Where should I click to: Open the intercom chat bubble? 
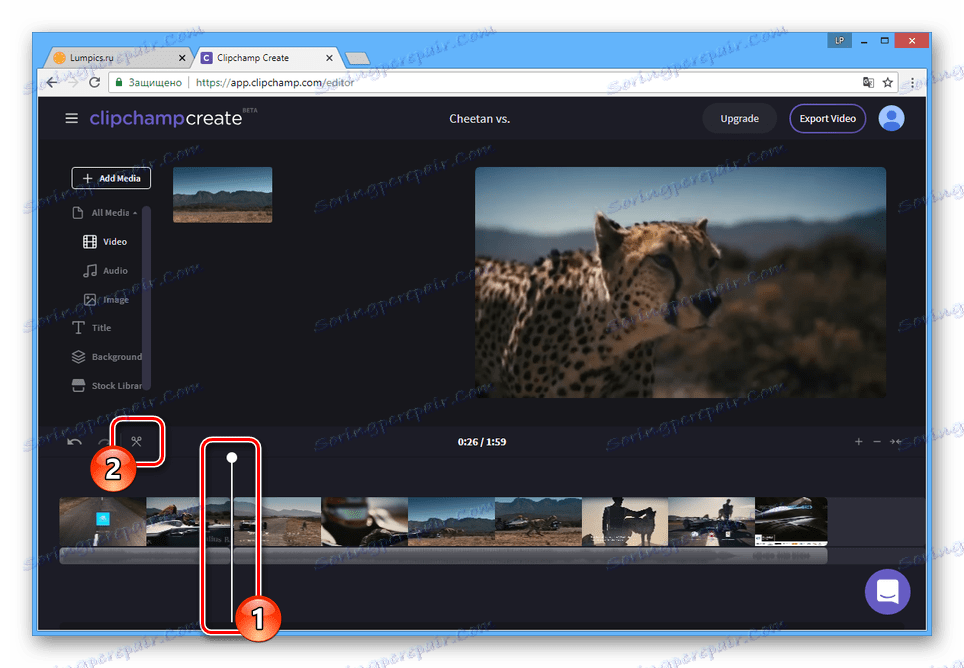coord(887,591)
